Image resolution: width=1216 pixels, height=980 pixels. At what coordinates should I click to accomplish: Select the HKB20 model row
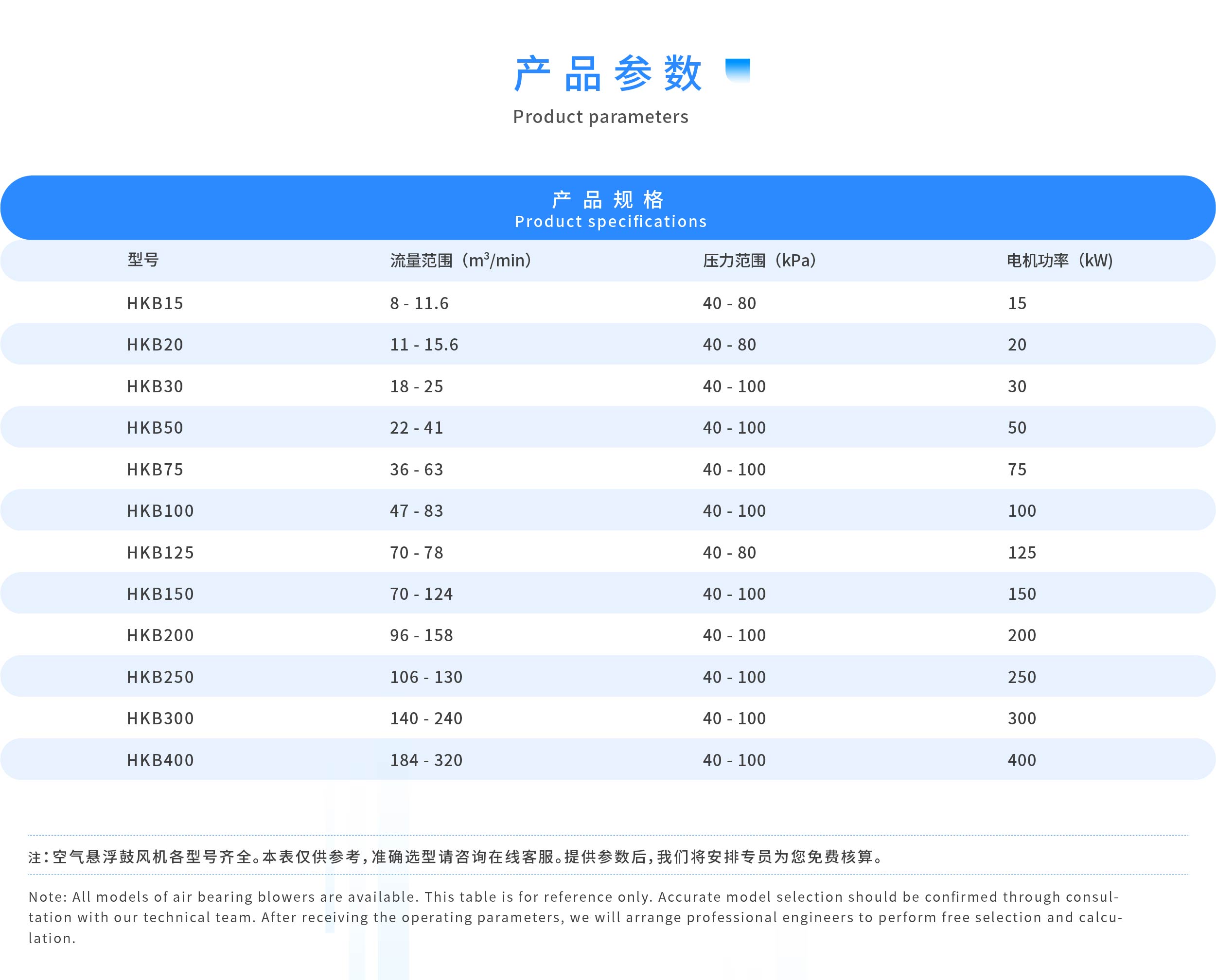[155, 344]
